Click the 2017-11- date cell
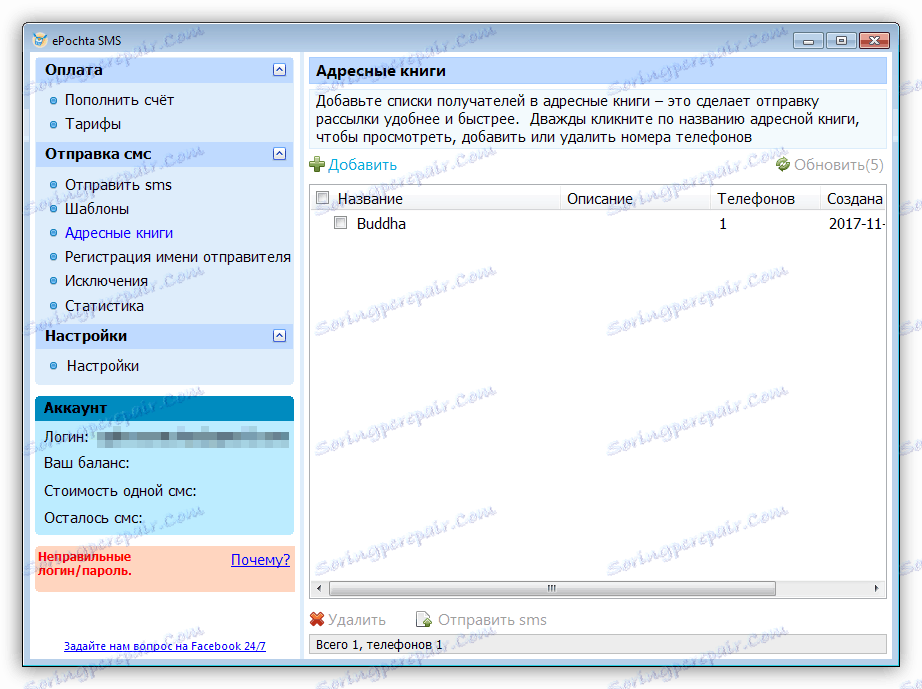 coord(857,223)
